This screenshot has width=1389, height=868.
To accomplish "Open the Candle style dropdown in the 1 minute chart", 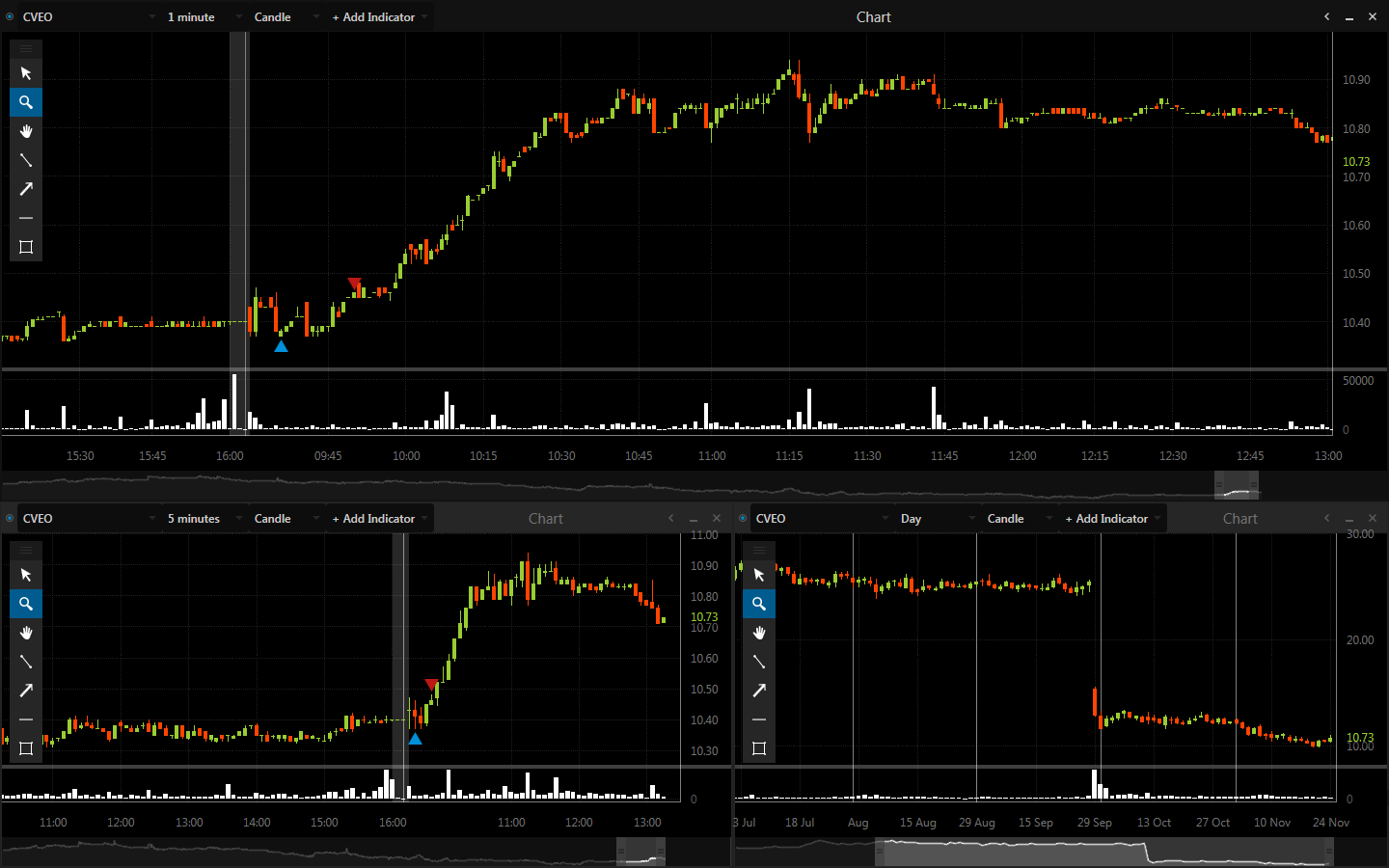I will click(286, 17).
